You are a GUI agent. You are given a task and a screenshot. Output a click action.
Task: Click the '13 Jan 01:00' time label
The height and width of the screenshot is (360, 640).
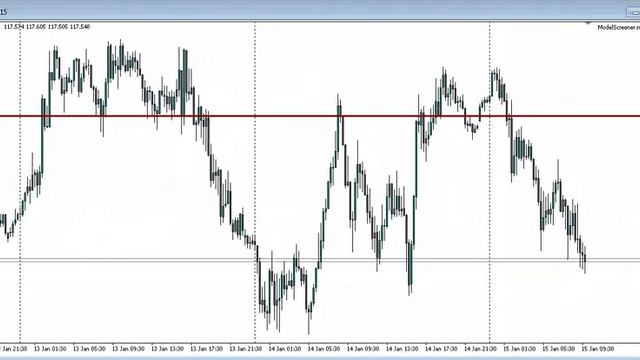pos(50,349)
